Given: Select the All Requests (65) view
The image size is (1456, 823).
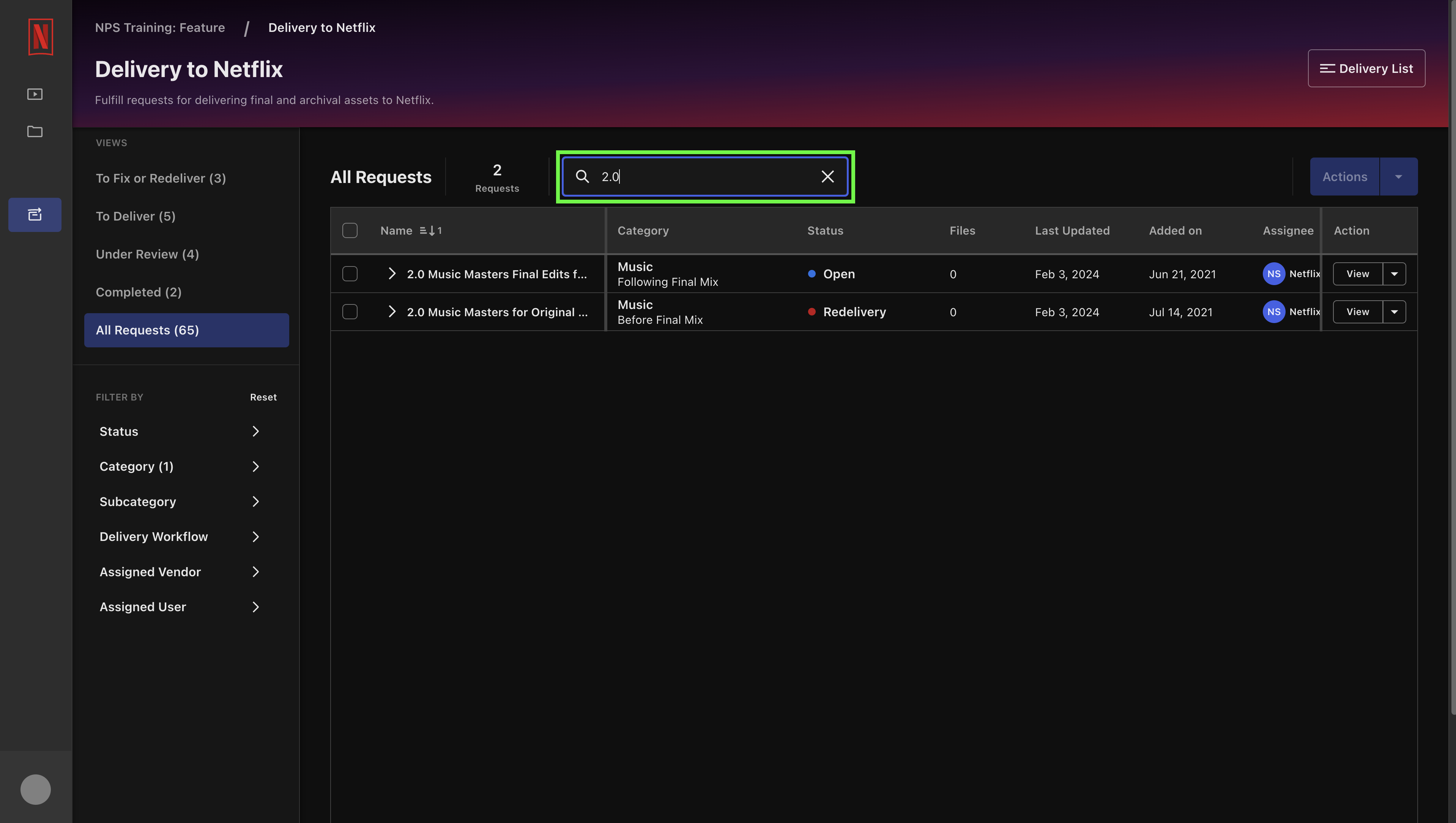Looking at the screenshot, I should click(186, 330).
